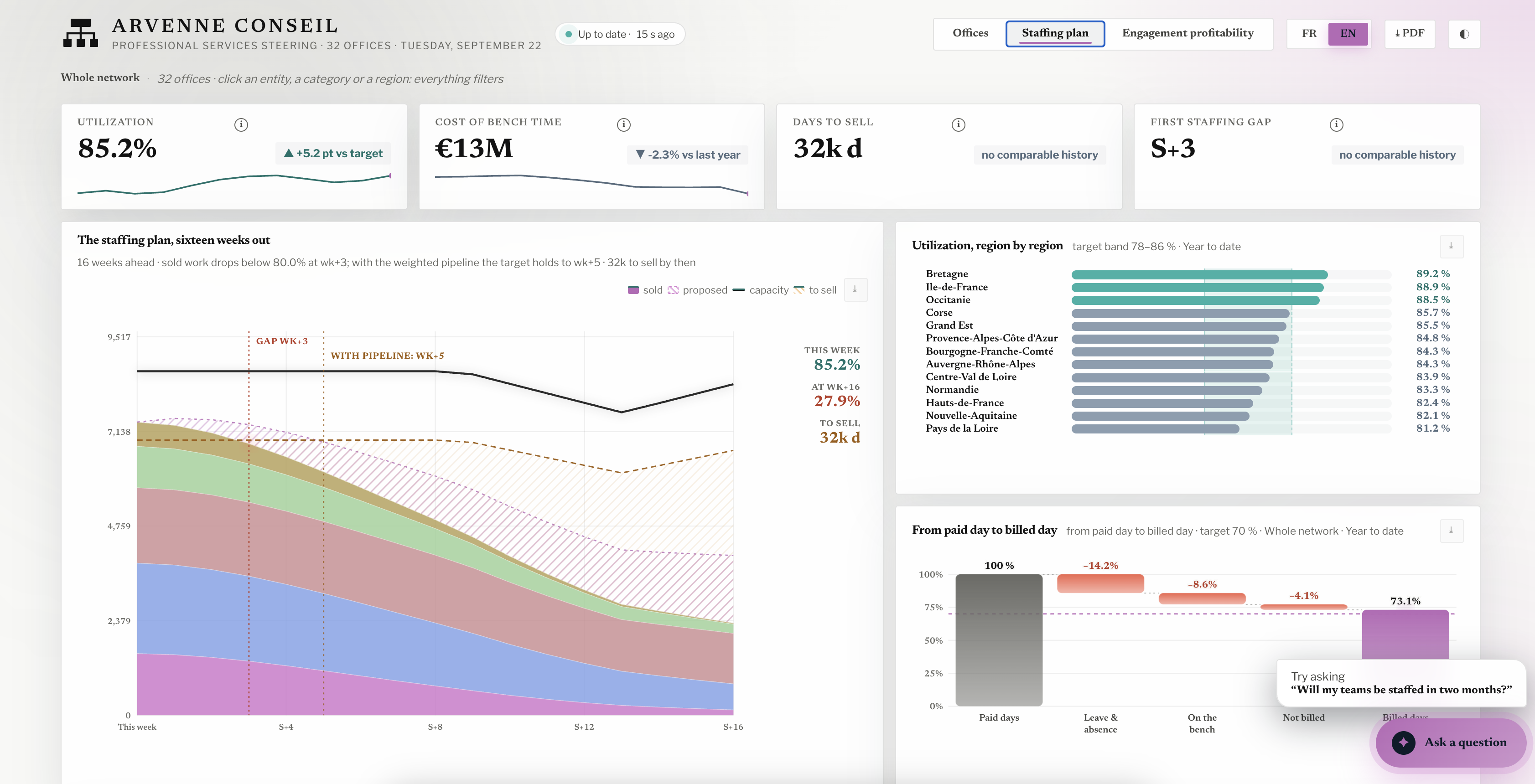Export the dashboard as PDF

[x=1409, y=33]
